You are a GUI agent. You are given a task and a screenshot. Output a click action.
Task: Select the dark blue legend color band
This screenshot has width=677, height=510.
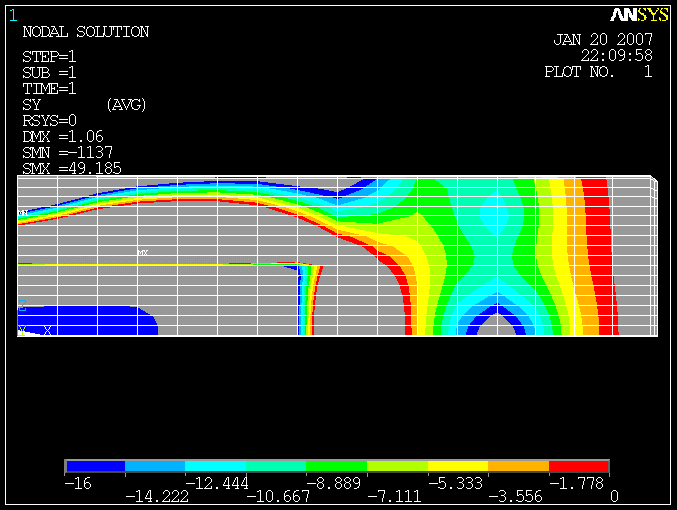point(96,467)
